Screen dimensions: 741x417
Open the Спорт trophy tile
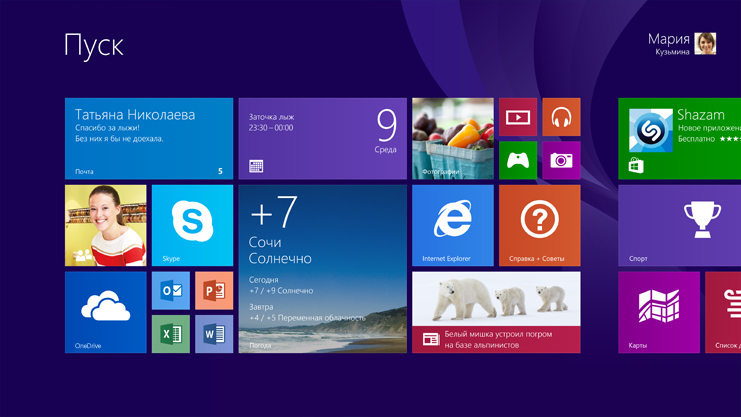[680, 226]
